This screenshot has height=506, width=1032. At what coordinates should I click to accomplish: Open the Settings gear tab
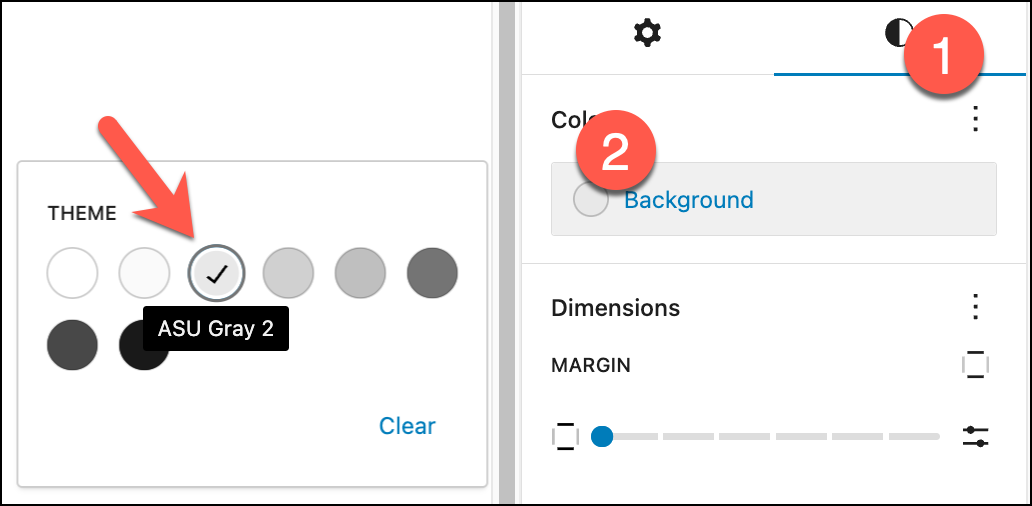point(648,34)
